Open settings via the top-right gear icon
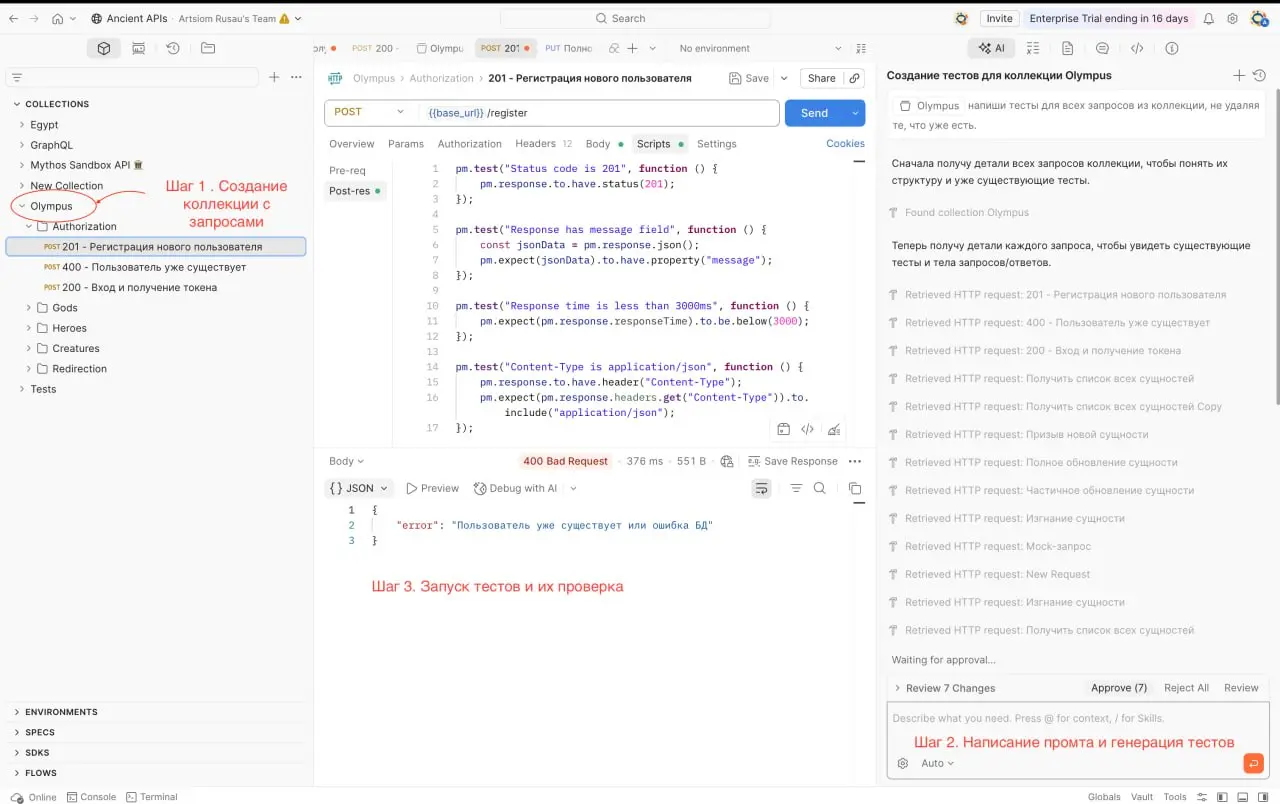This screenshot has height=804, width=1280. [1232, 18]
